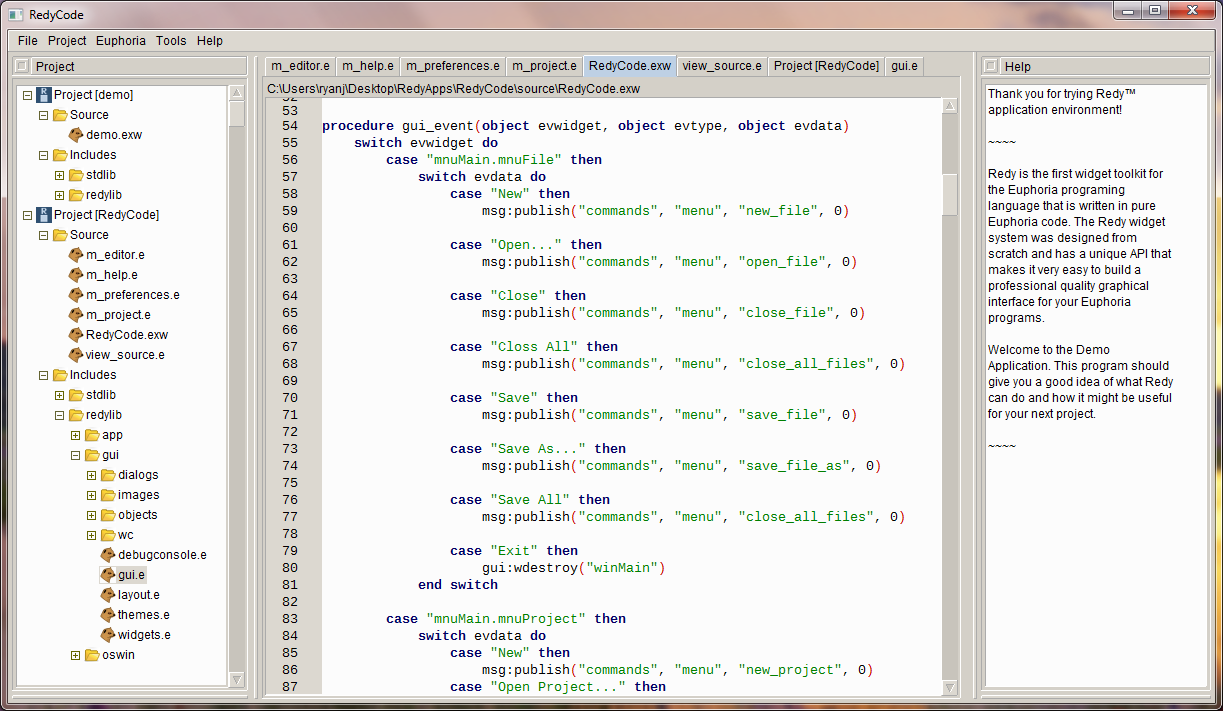Select RedyCode.exw label in project tree

127,335
